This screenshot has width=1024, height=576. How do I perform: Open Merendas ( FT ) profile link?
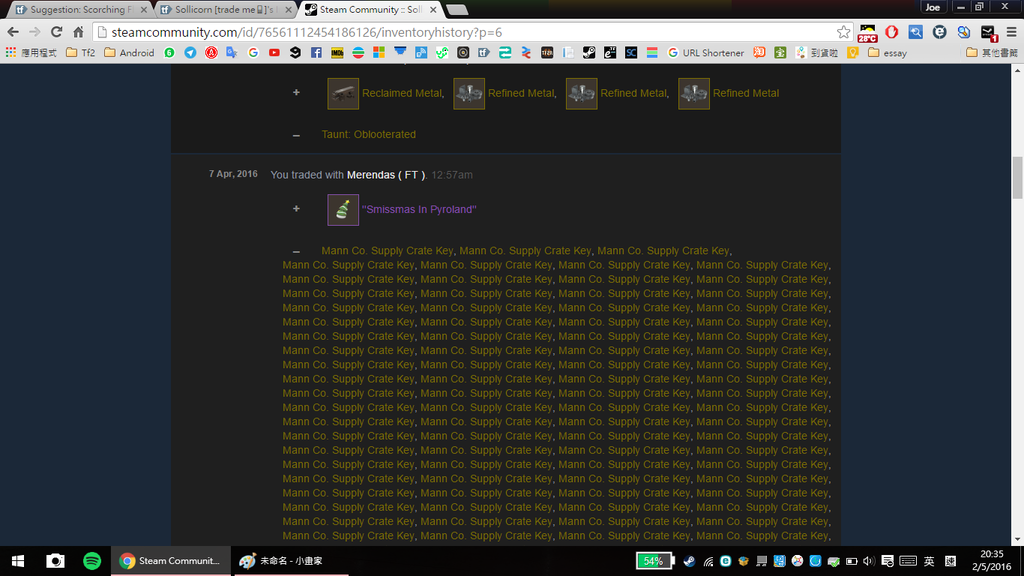(x=385, y=175)
